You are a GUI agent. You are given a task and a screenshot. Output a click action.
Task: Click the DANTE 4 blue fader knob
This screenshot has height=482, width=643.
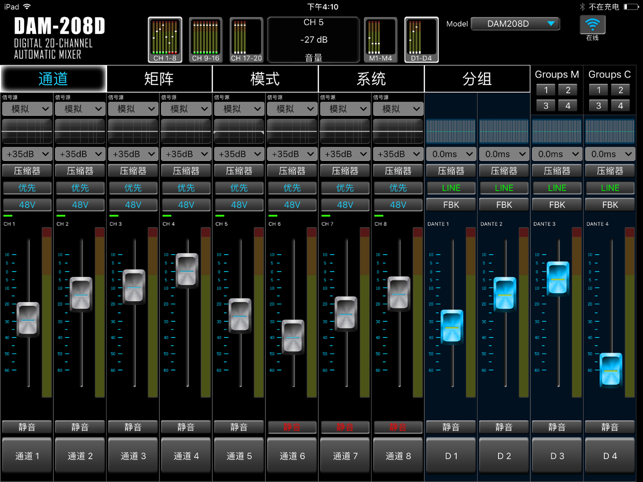click(x=611, y=370)
